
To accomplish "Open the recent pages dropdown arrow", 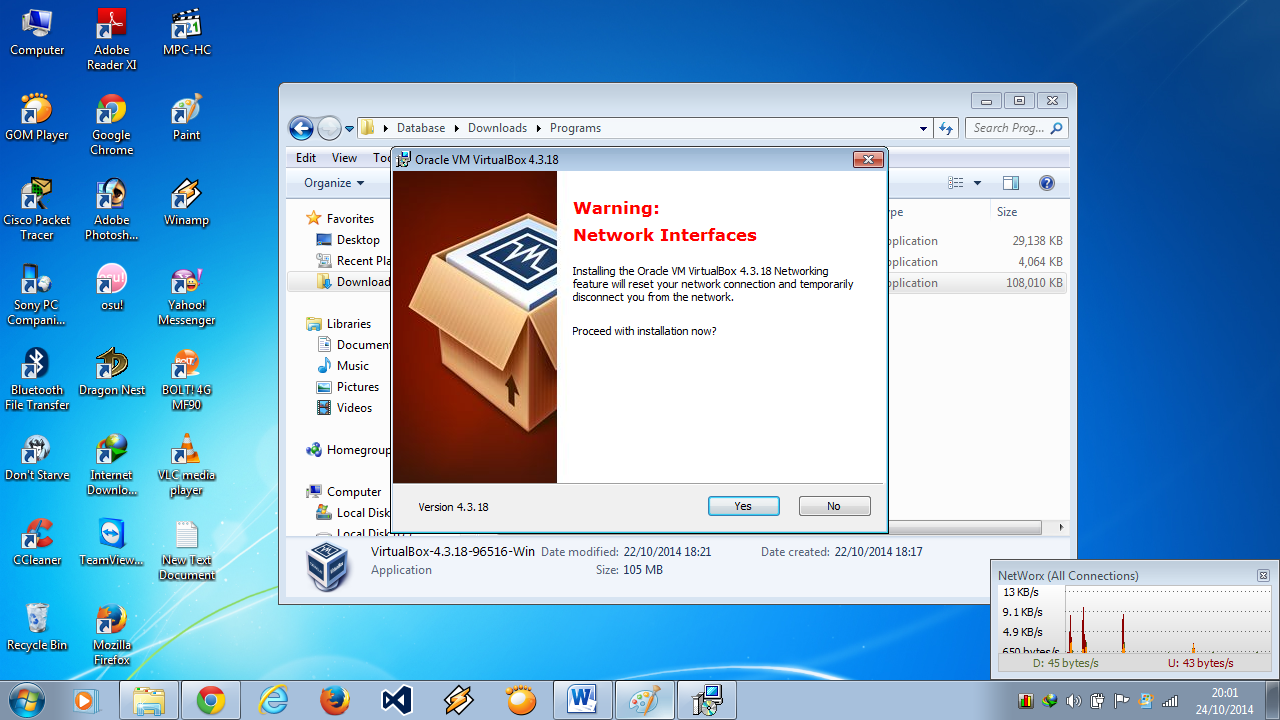I will [x=349, y=128].
